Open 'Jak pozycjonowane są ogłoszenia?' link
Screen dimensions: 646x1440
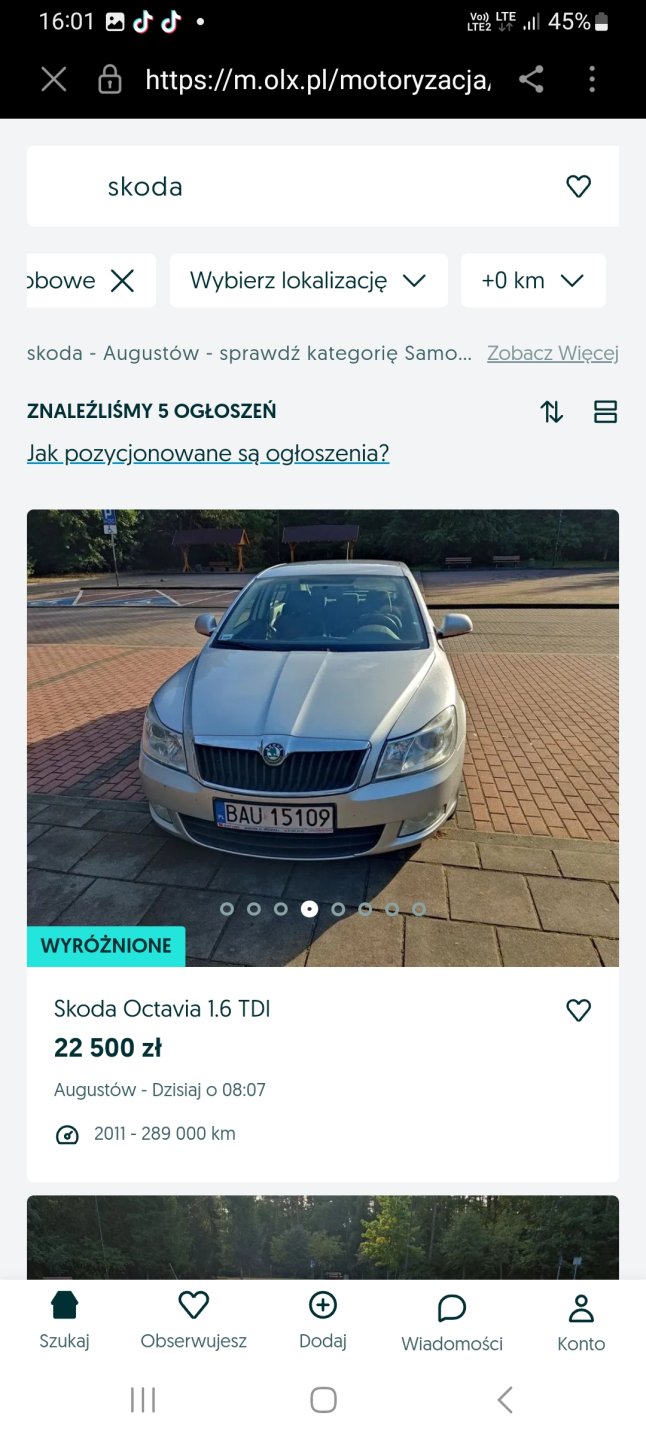(x=208, y=453)
